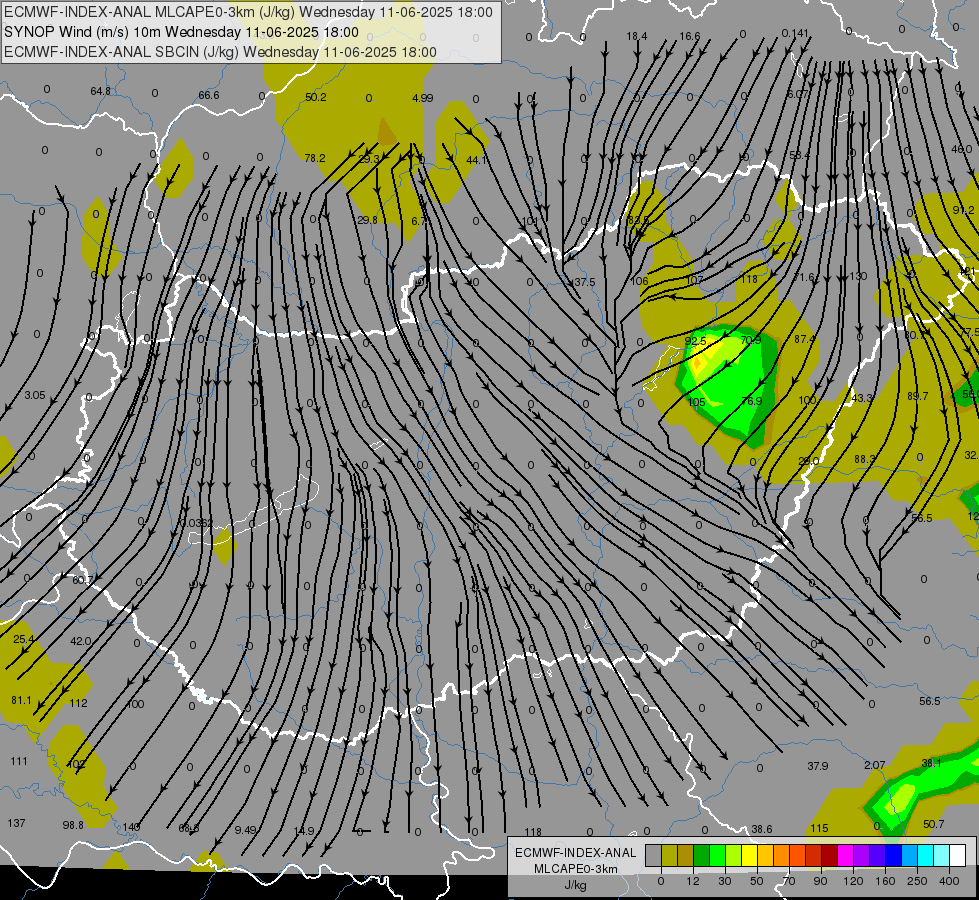This screenshot has width=979, height=900.
Task: Click the map value 18.4
Action: (x=637, y=36)
